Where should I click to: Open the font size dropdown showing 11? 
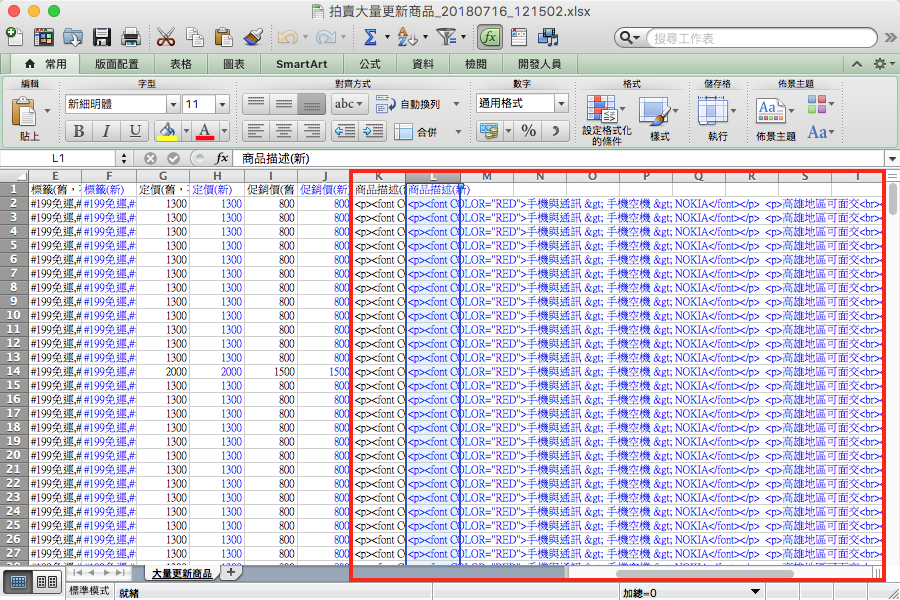(x=221, y=104)
